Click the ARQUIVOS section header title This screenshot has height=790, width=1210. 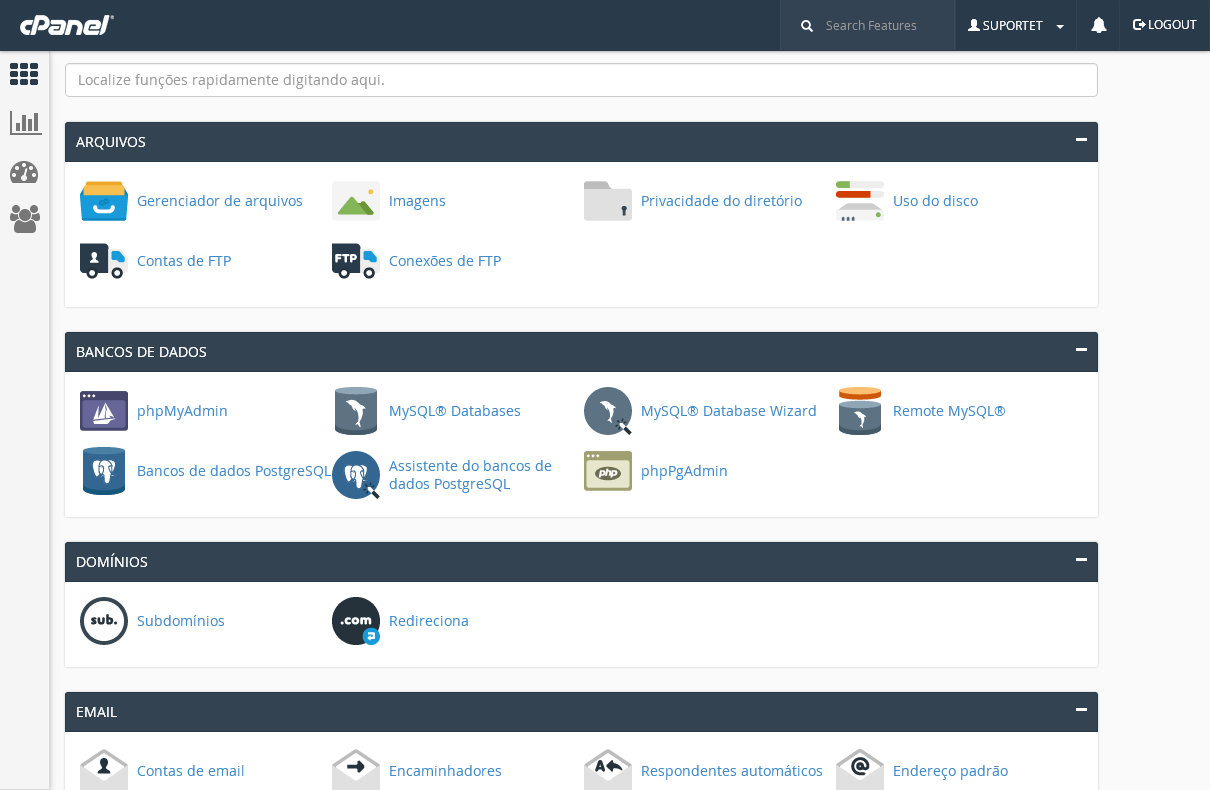(111, 142)
